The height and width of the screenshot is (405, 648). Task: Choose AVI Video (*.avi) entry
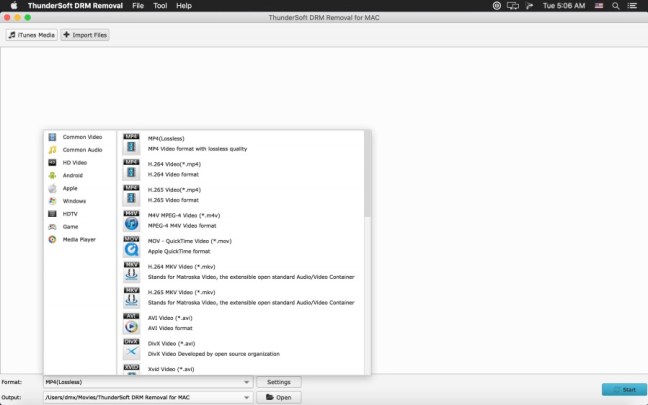click(x=241, y=323)
